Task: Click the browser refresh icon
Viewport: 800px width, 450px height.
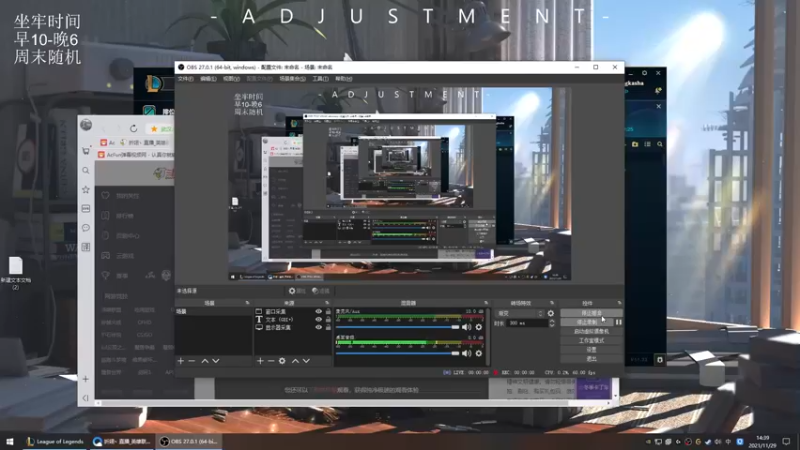Action: coord(133,129)
